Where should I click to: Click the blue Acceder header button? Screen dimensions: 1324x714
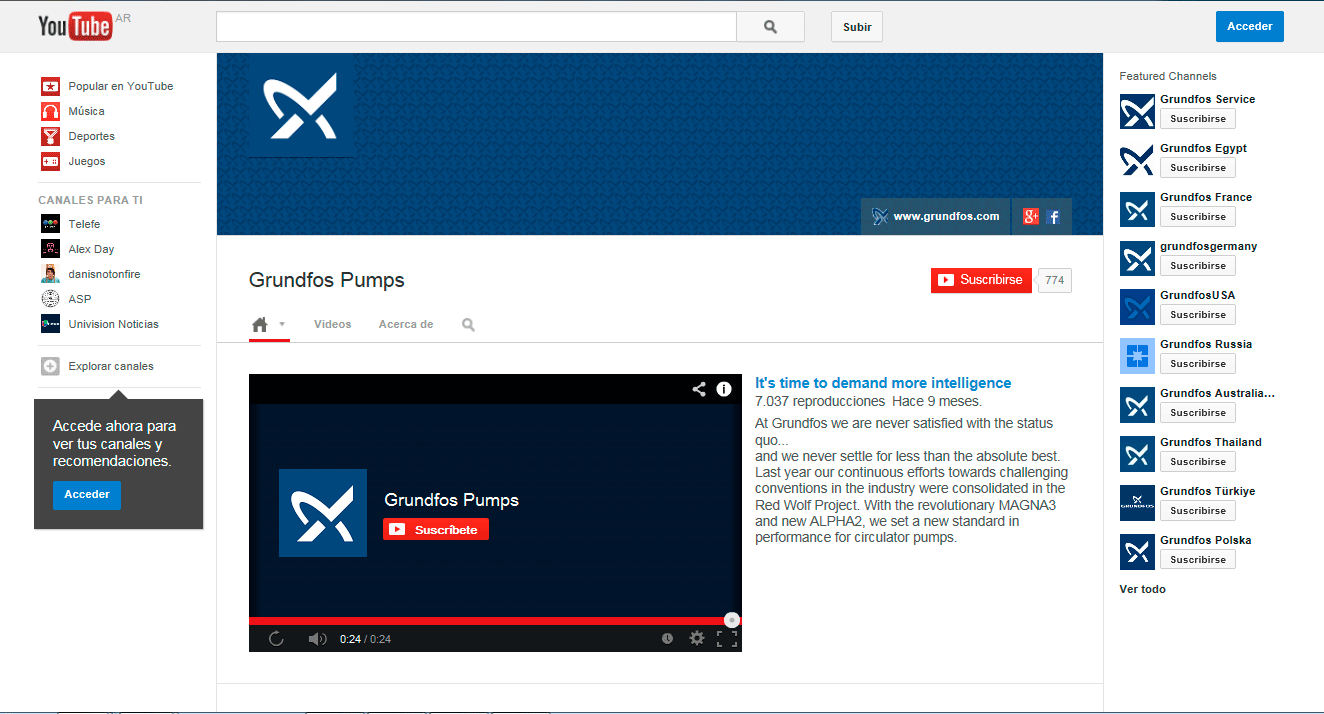click(1250, 26)
